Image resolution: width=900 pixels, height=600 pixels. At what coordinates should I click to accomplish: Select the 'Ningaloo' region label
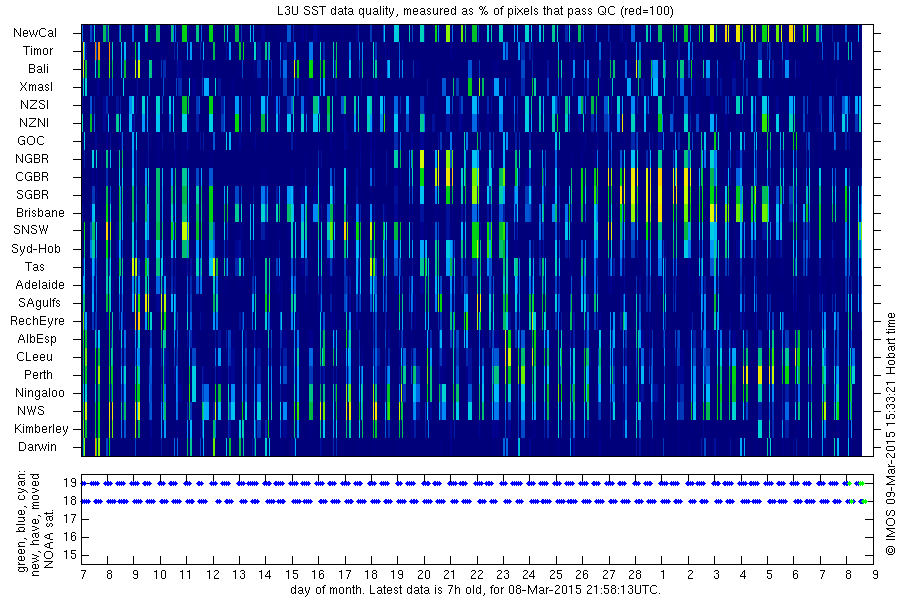[40, 393]
